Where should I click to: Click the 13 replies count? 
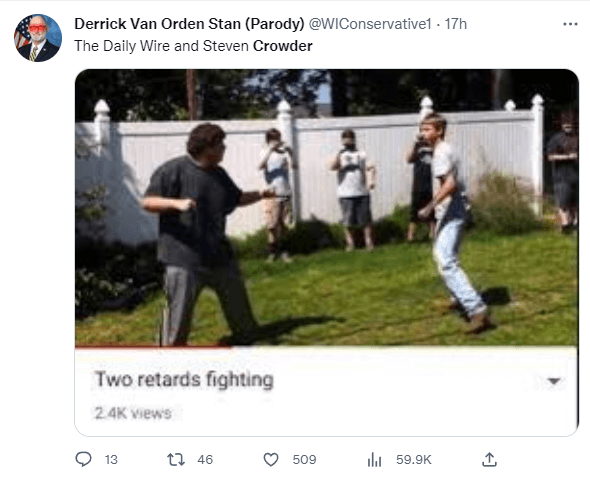(111, 460)
